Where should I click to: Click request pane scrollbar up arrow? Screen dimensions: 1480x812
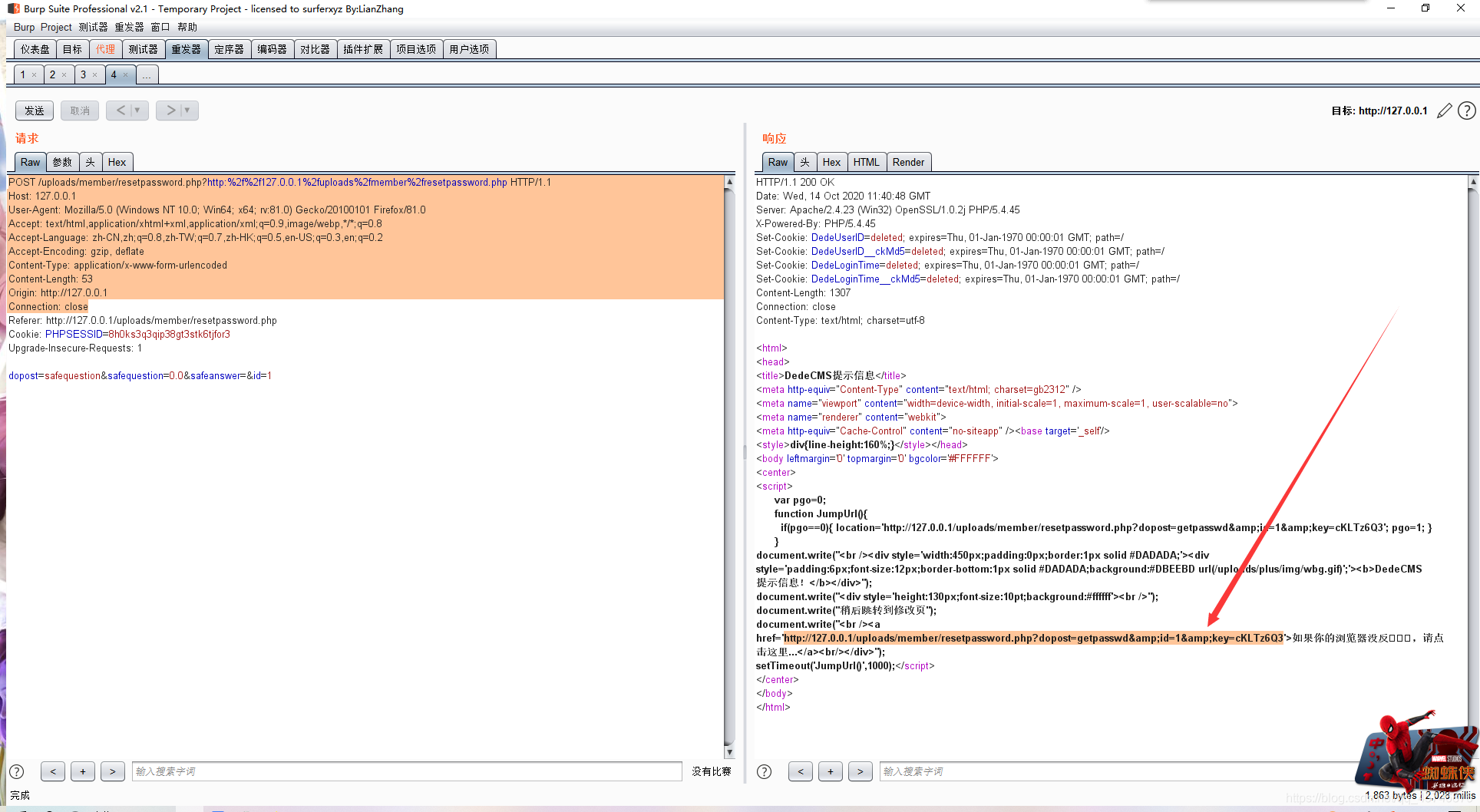click(x=729, y=181)
